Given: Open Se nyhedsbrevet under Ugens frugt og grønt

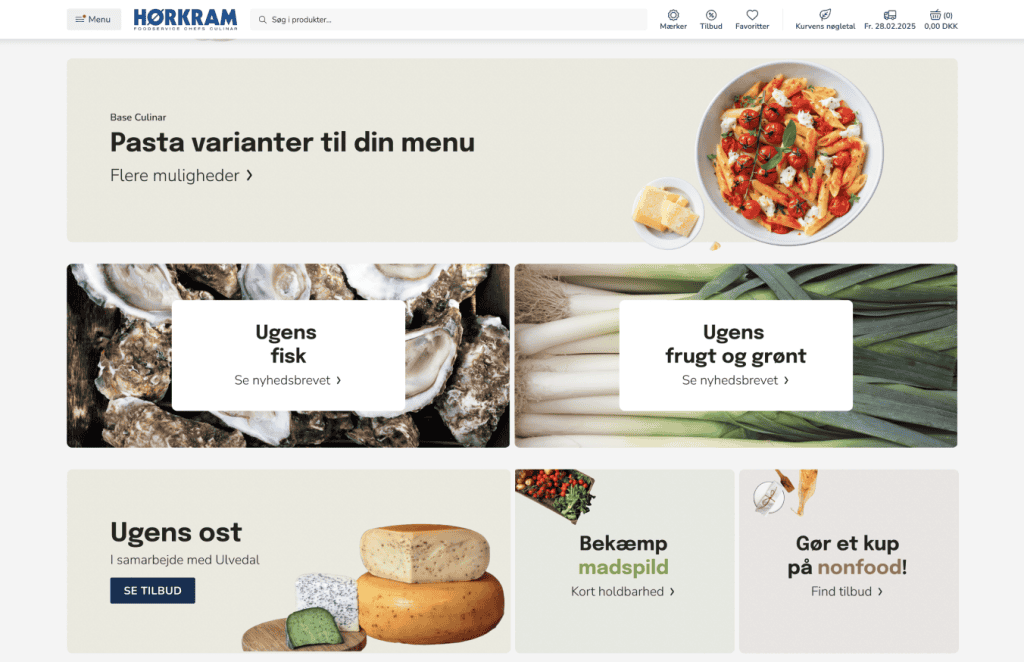Looking at the screenshot, I should pos(735,380).
